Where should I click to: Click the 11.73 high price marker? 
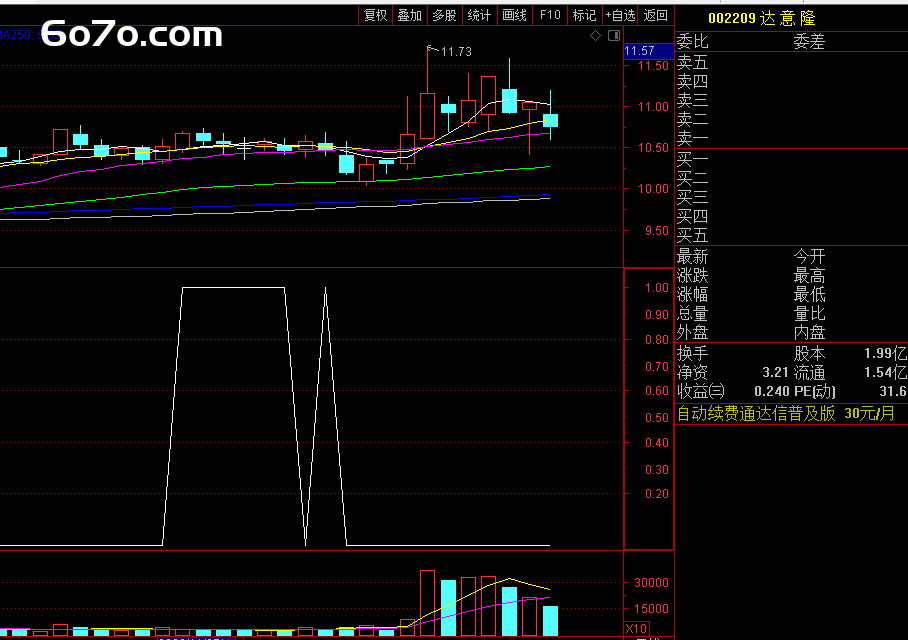[456, 52]
